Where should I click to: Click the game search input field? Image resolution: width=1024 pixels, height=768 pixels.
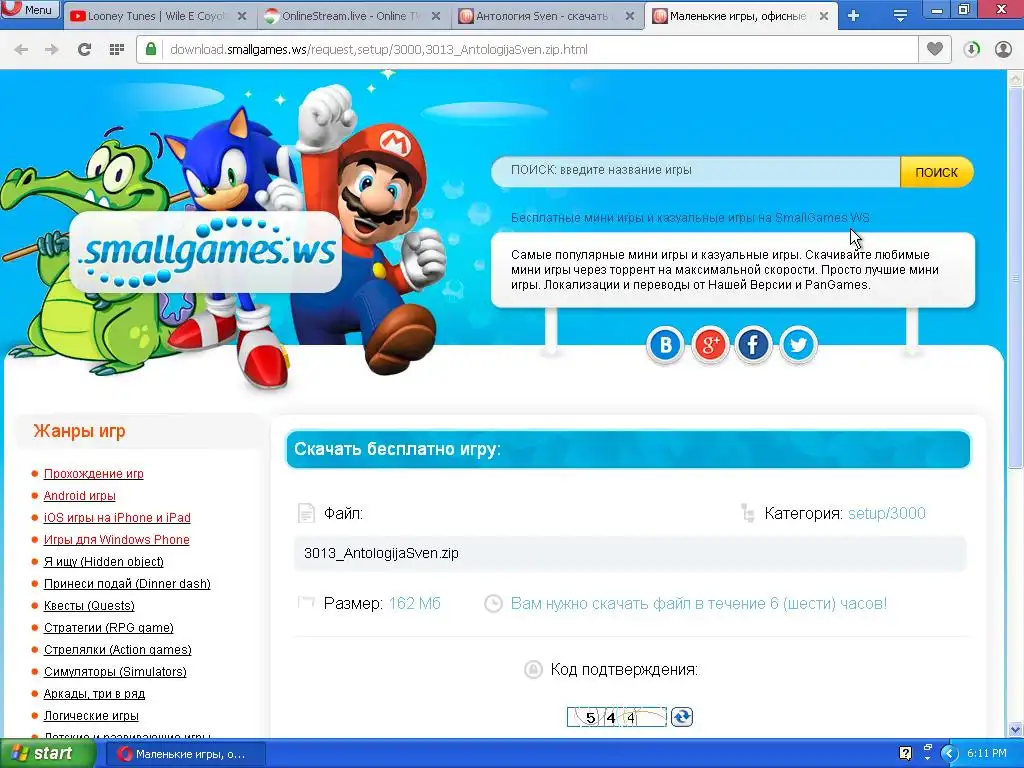pyautogui.click(x=696, y=170)
